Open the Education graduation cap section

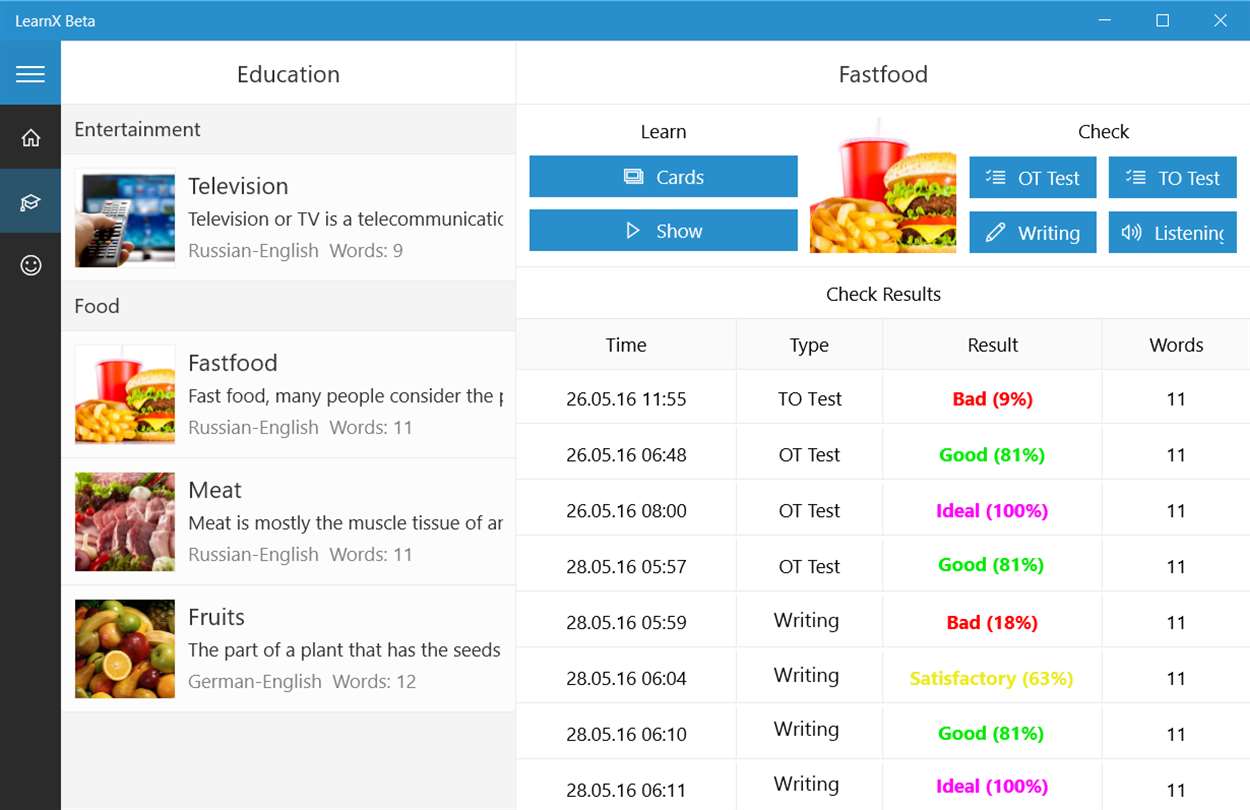(x=30, y=202)
